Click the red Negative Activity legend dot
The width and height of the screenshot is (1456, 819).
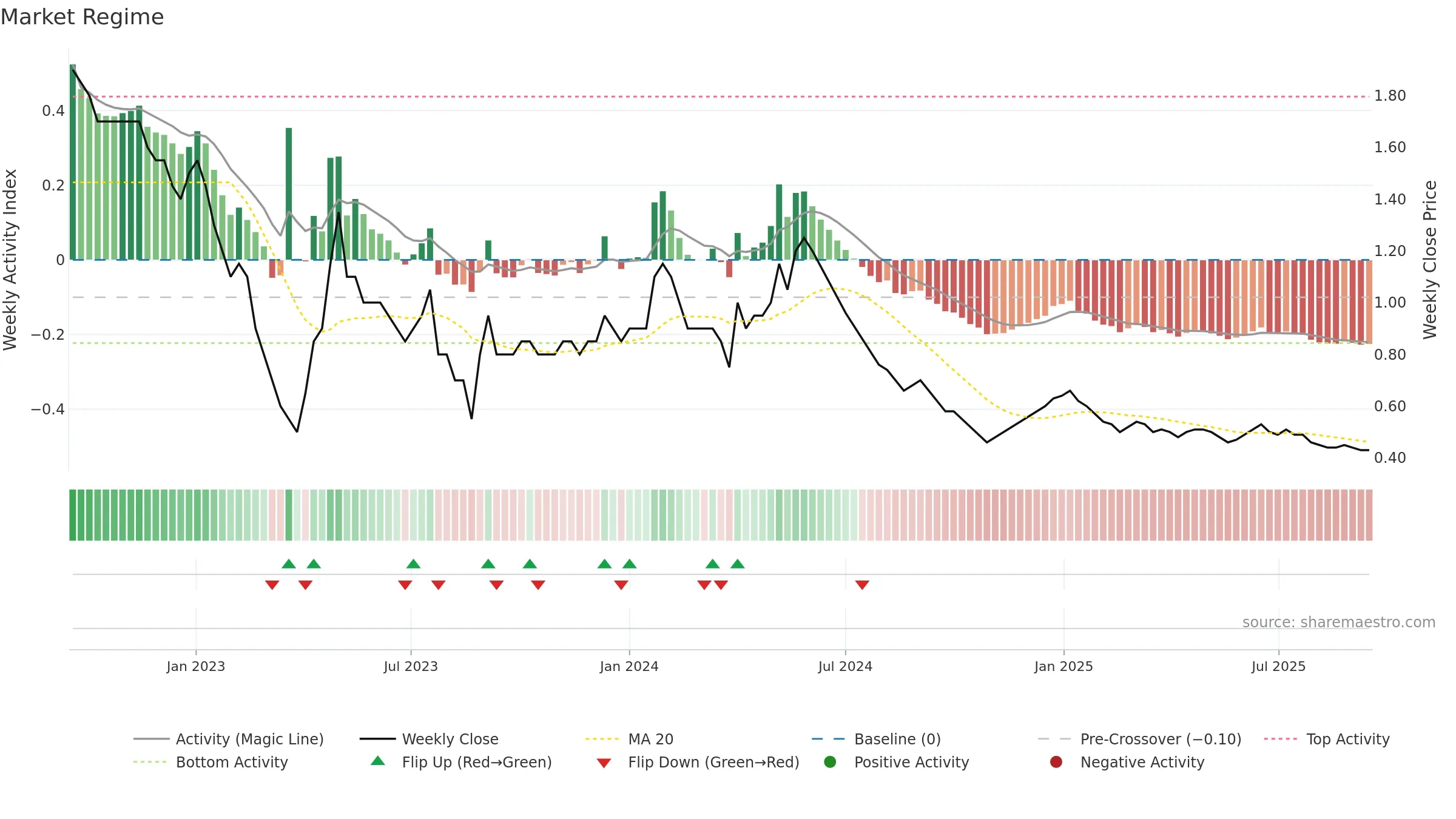click(x=1056, y=761)
